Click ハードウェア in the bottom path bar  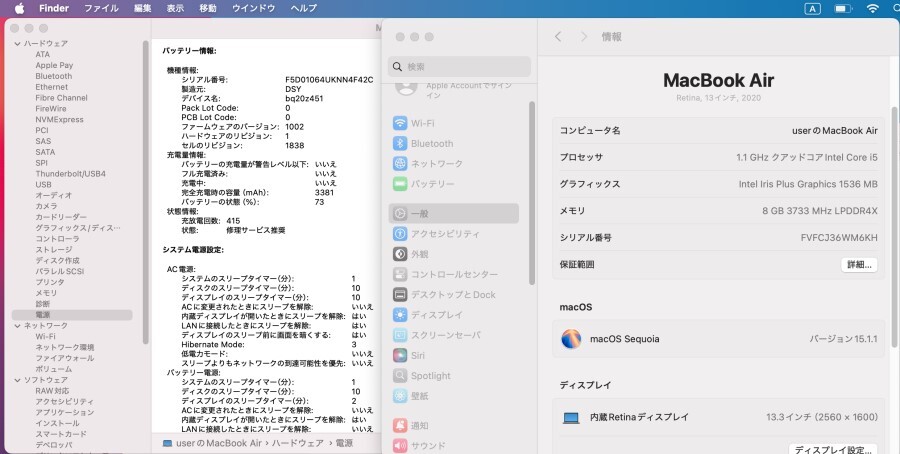297,443
